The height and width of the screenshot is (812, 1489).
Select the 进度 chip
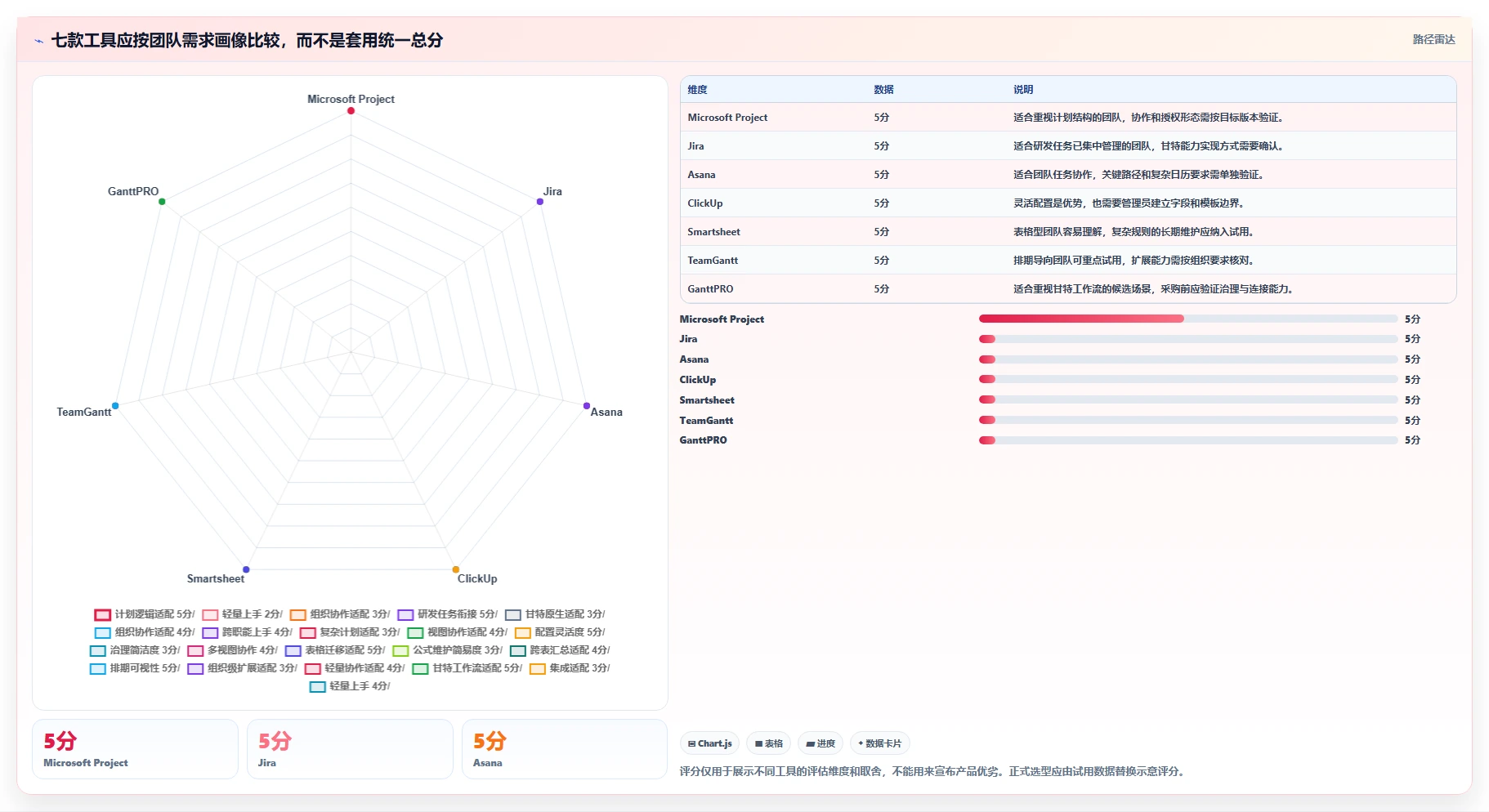tap(821, 743)
